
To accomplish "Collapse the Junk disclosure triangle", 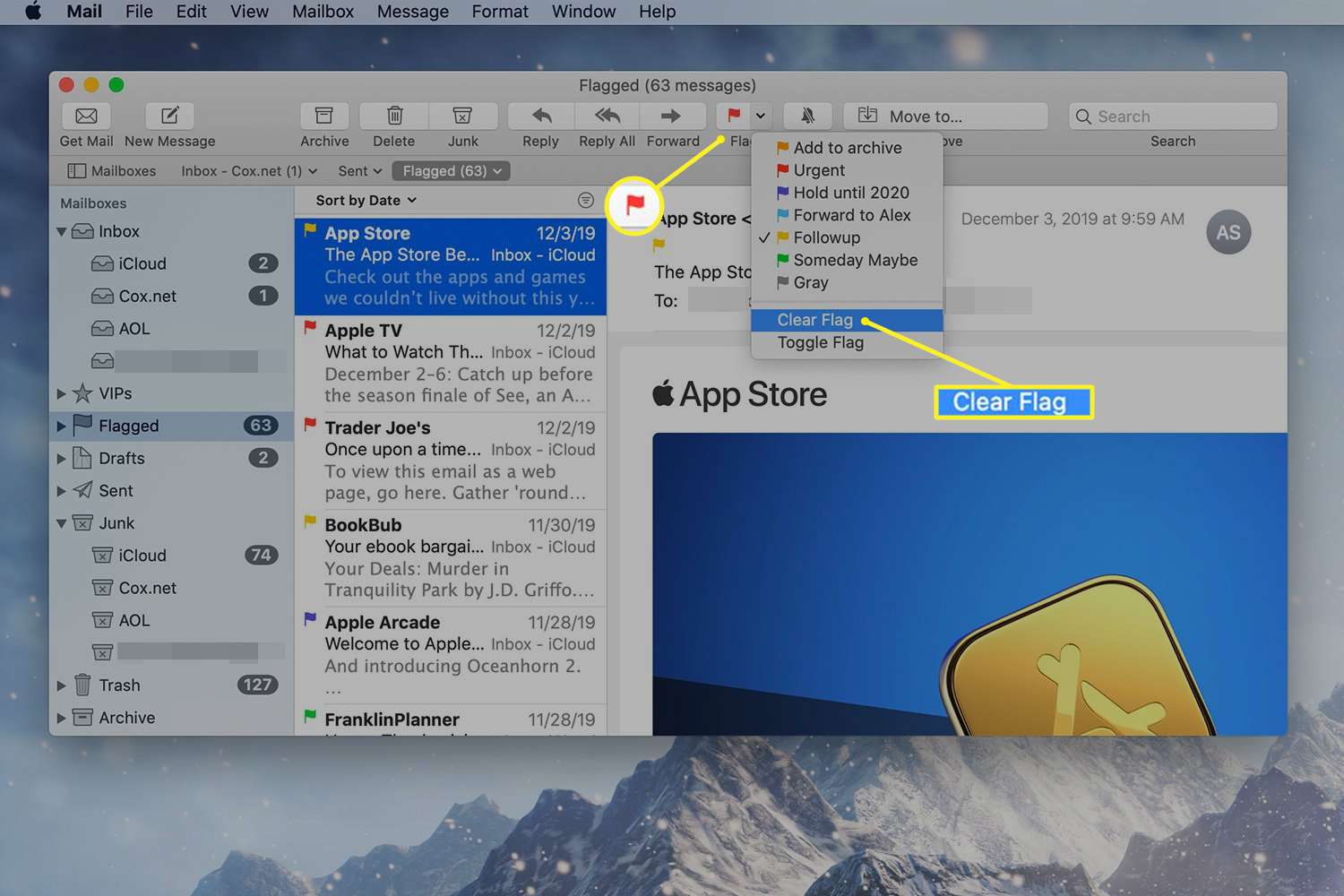I will coord(61,523).
